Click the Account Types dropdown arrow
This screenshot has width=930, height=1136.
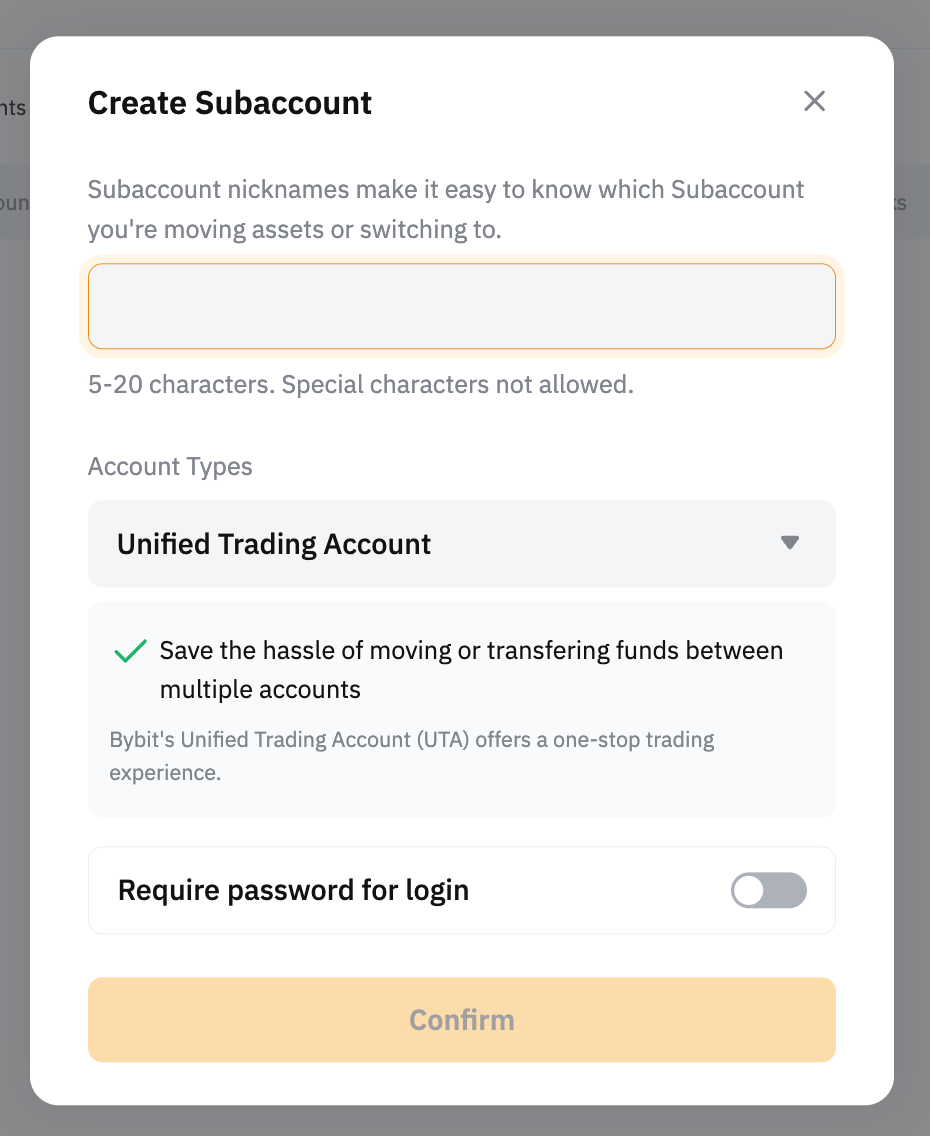click(x=789, y=543)
